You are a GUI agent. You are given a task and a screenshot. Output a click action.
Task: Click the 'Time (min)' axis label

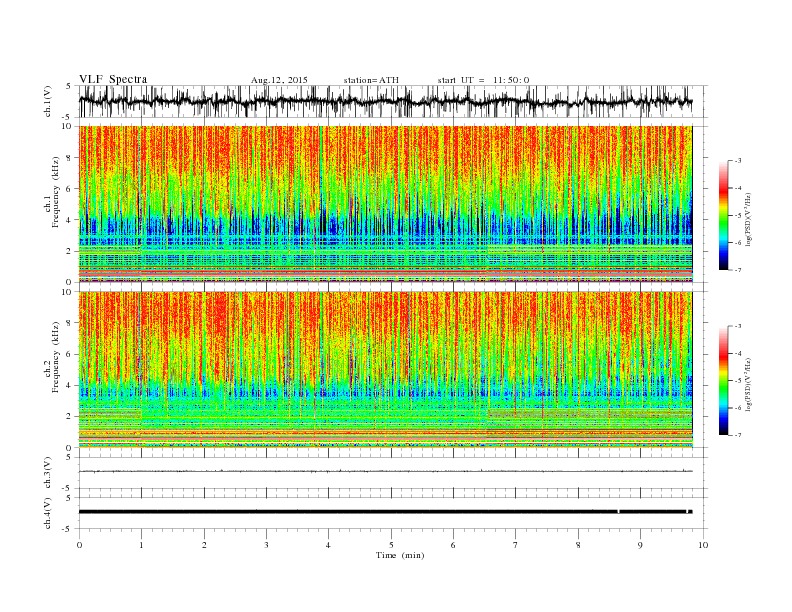point(400,555)
